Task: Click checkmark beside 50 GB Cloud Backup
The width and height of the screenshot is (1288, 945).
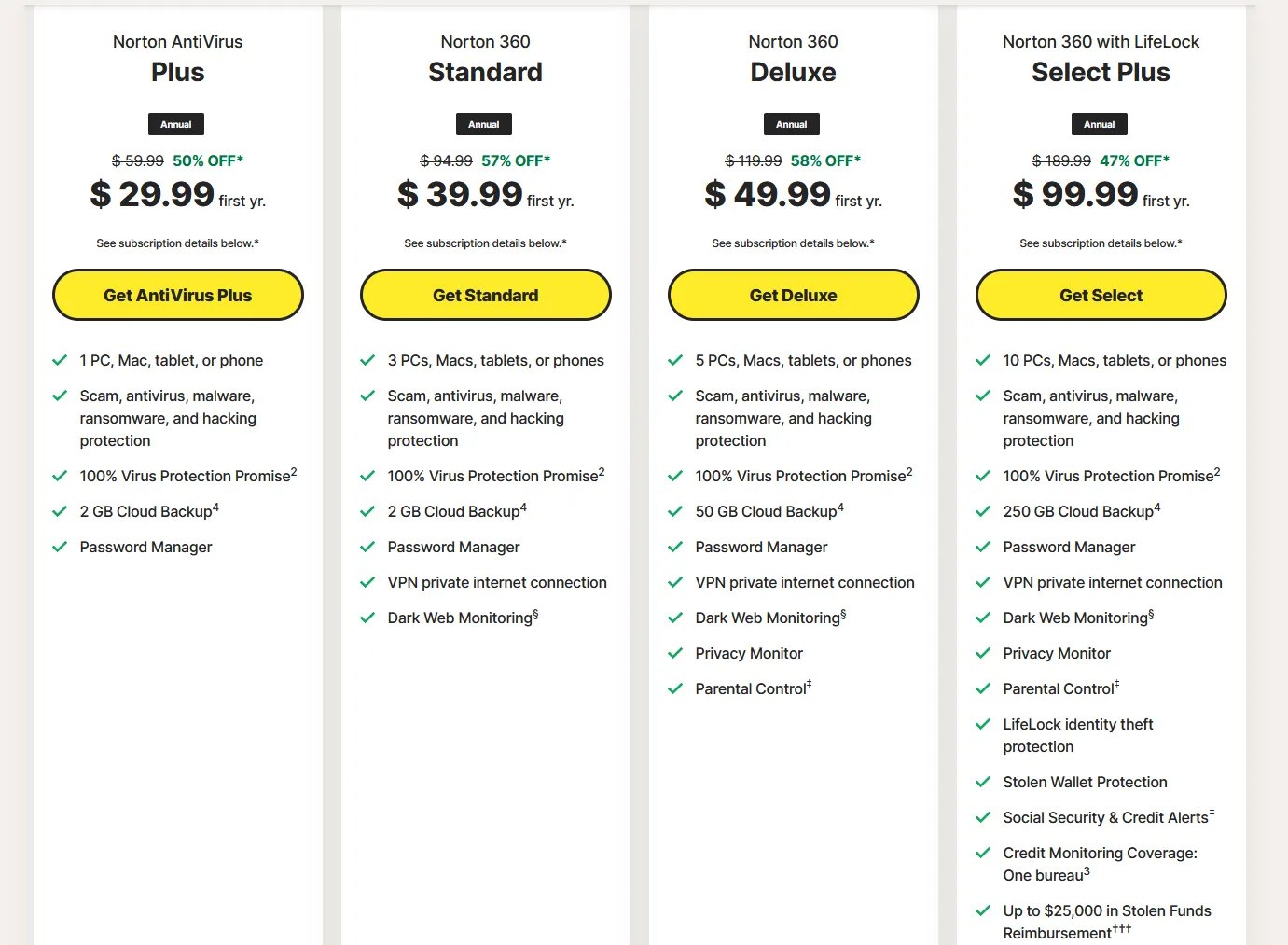Action: pos(675,511)
